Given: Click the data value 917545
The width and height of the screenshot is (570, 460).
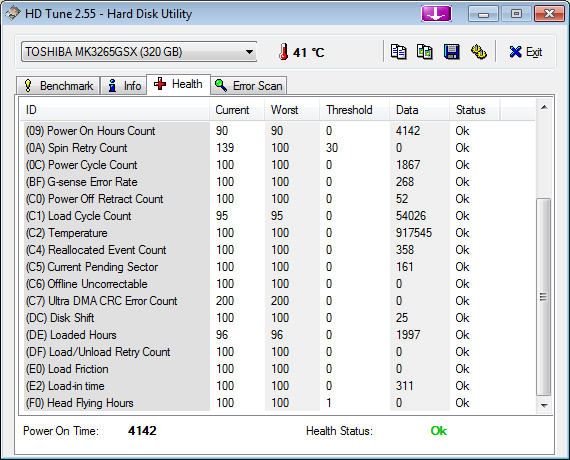Looking at the screenshot, I should pos(414,233).
